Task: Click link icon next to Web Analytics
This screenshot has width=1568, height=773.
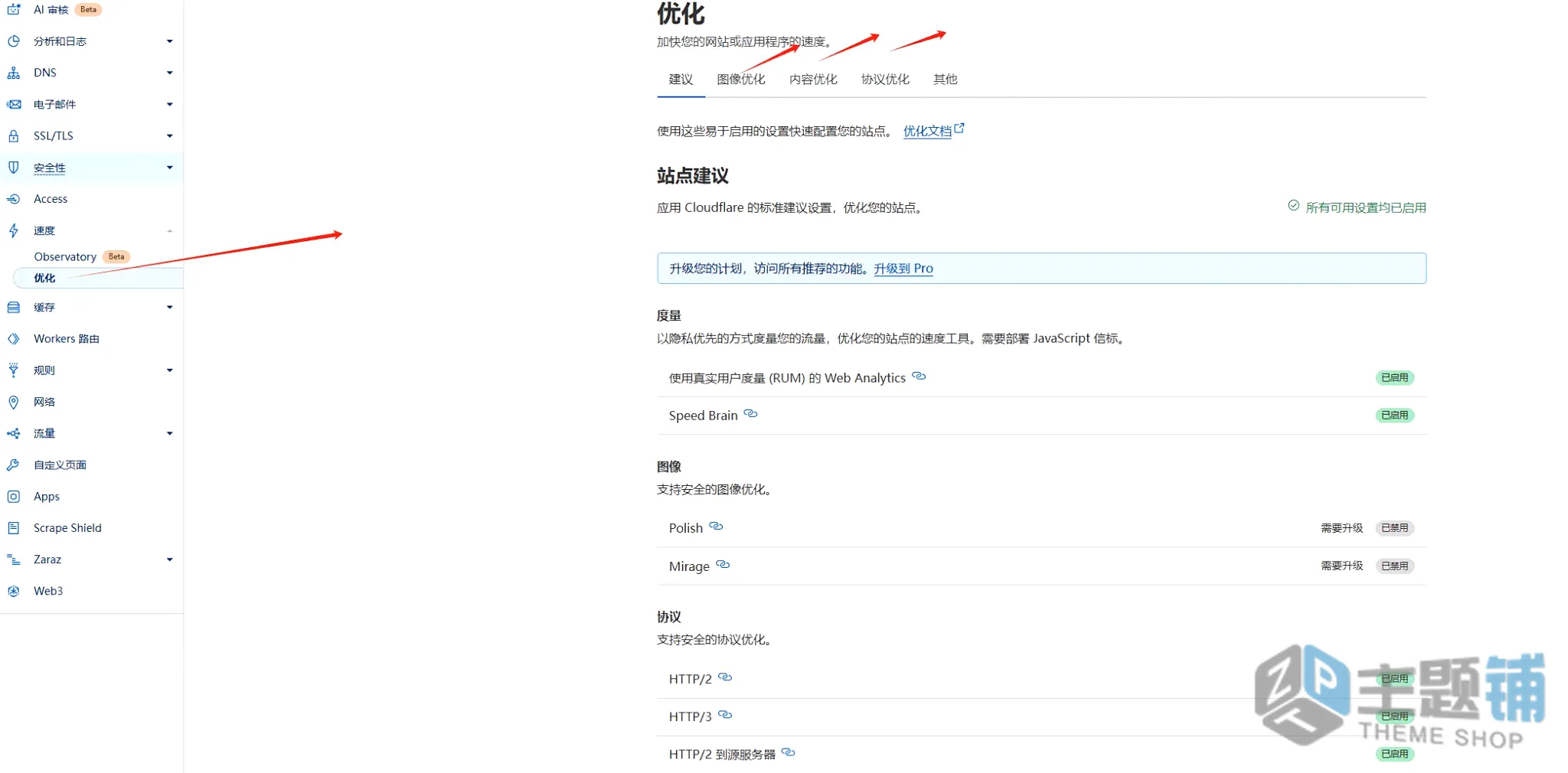Action: point(919,377)
